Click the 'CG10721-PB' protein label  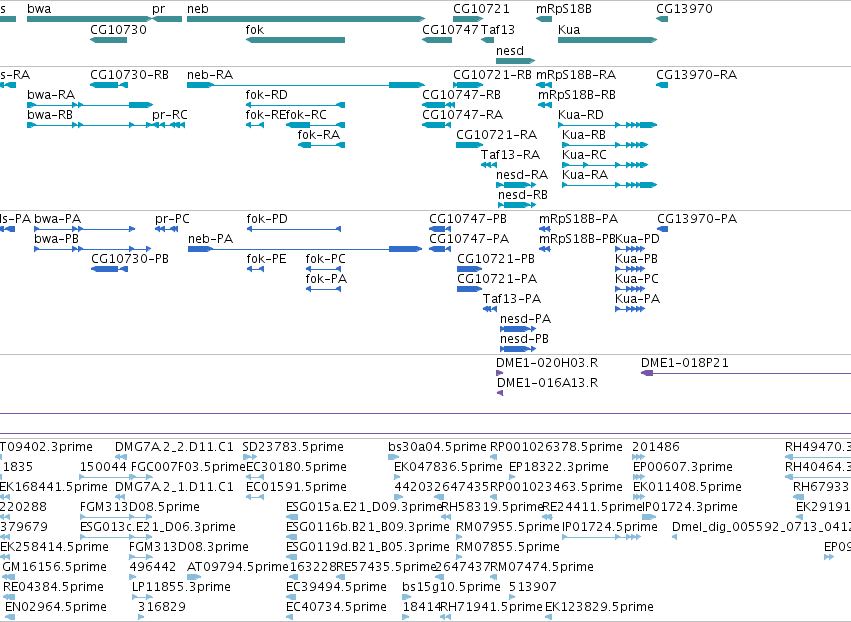pos(496,259)
